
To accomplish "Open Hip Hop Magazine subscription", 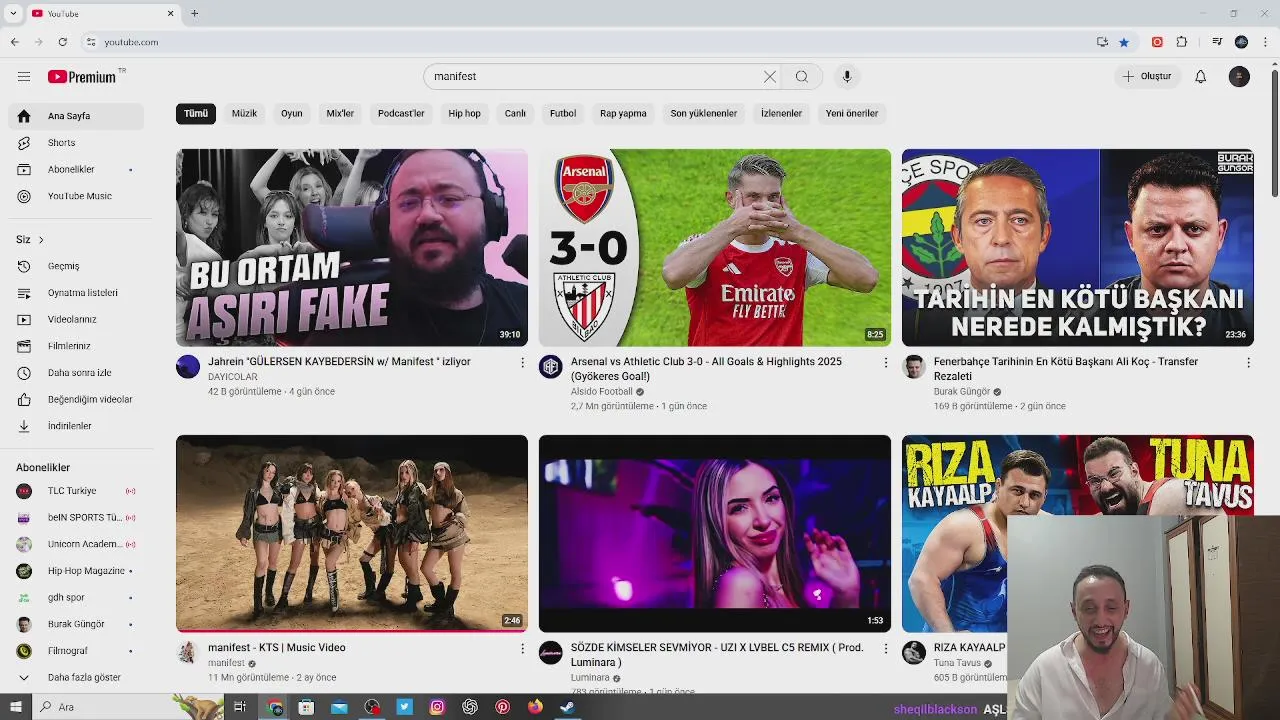I will (x=76, y=571).
